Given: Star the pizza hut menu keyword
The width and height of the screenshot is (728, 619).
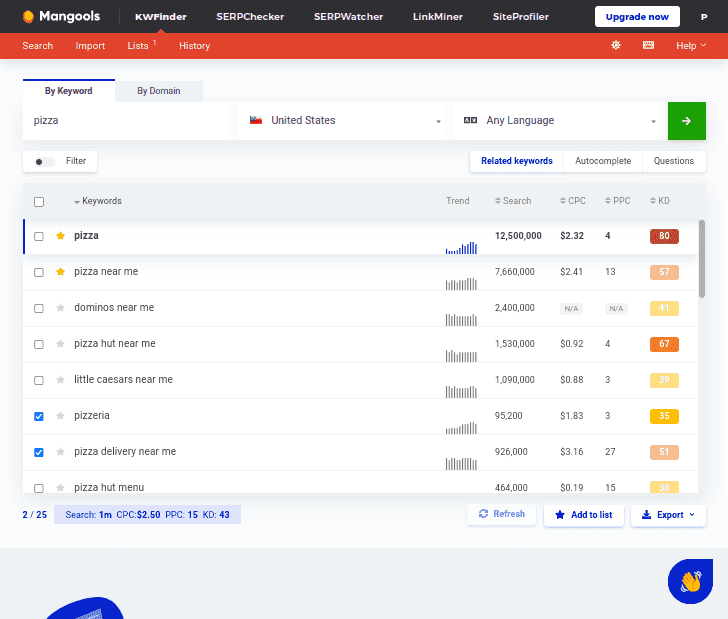Looking at the screenshot, I should pos(60,488).
